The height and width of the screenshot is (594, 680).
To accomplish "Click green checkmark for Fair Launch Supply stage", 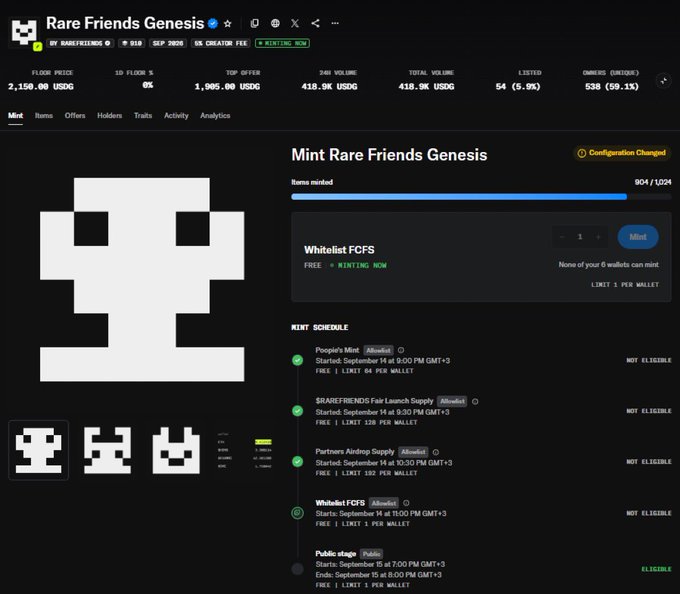I will tap(298, 411).
